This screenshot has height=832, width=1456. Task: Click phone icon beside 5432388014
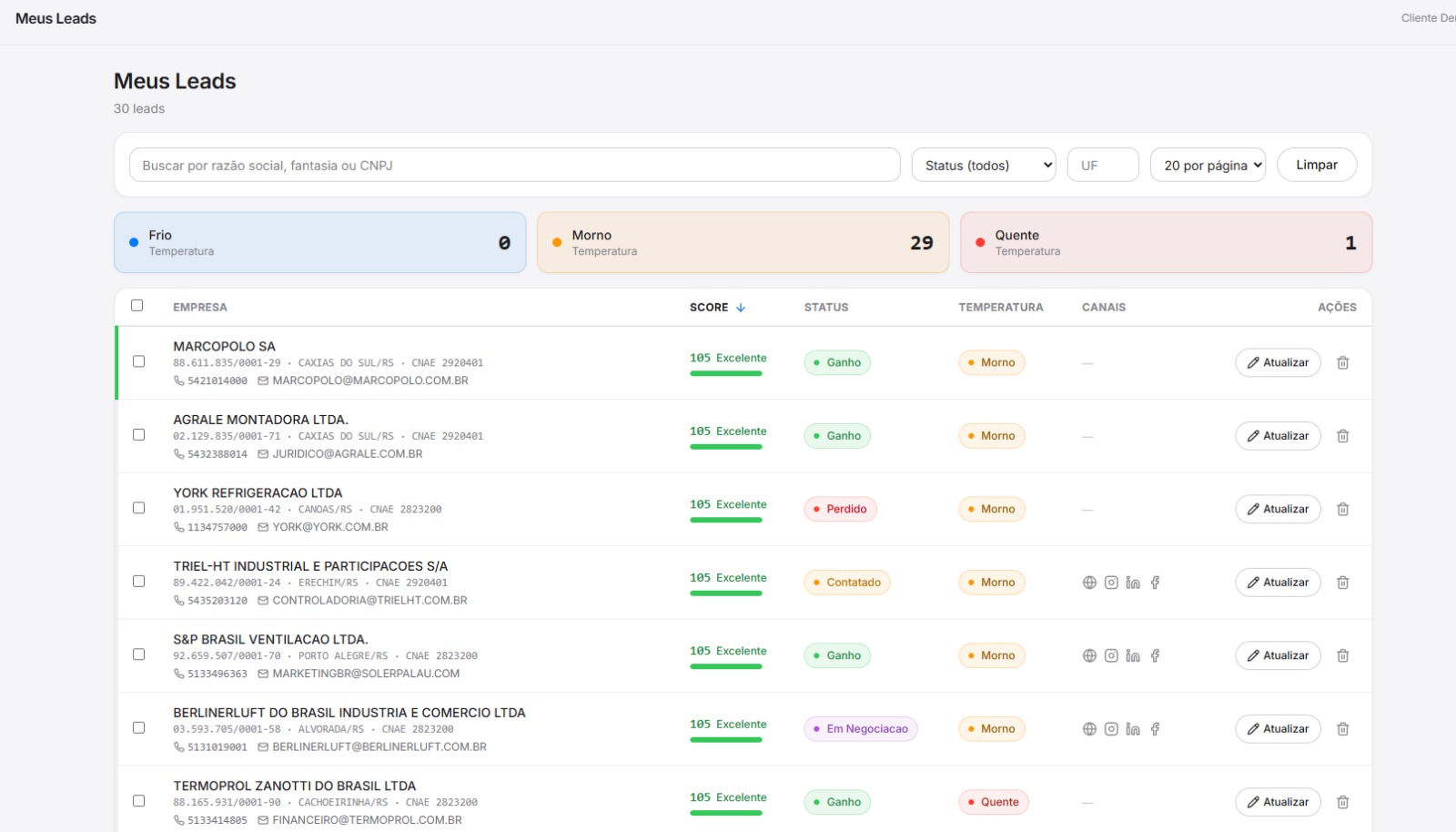pos(179,454)
